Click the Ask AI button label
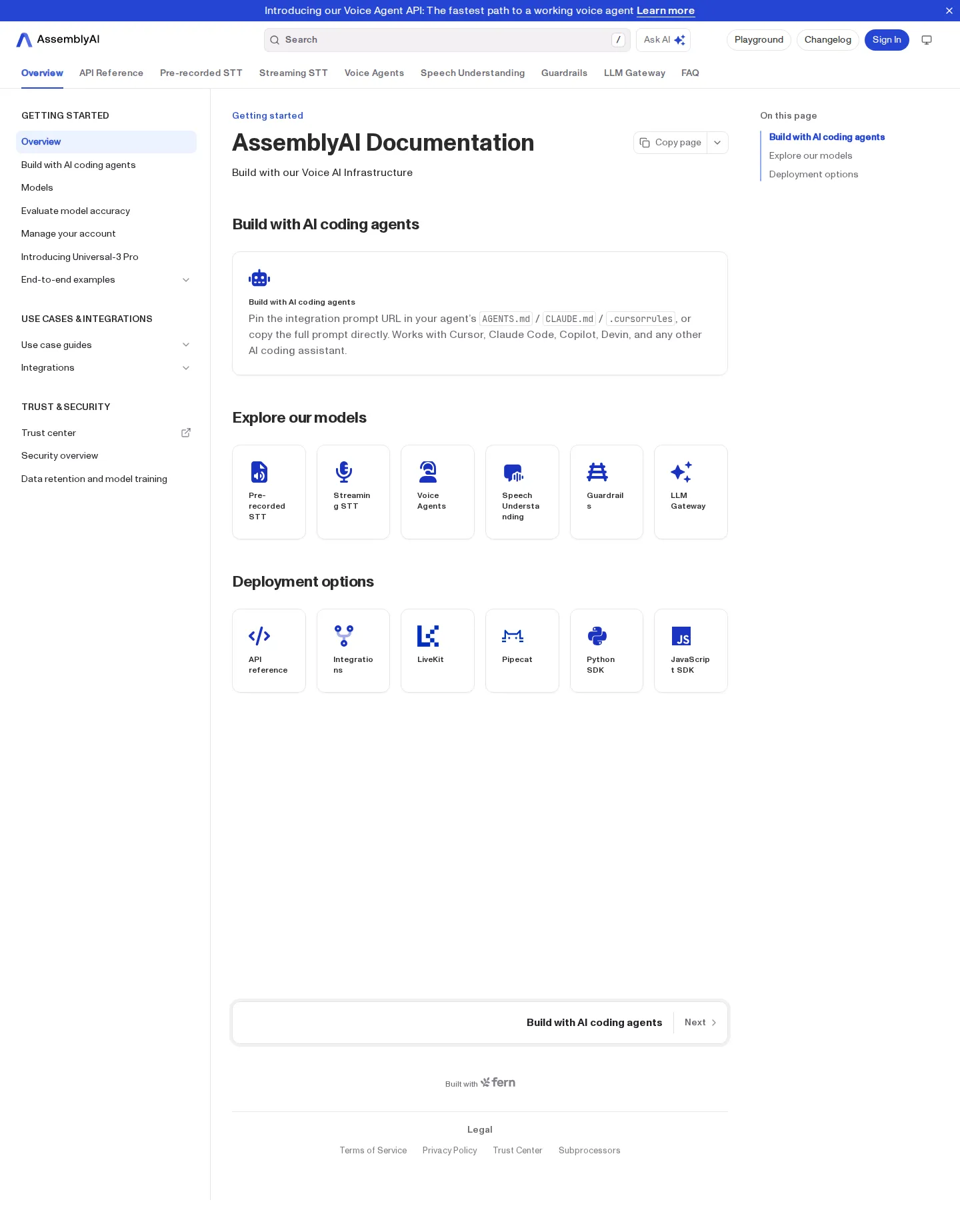Viewport: 960px width, 1232px height. [x=657, y=40]
